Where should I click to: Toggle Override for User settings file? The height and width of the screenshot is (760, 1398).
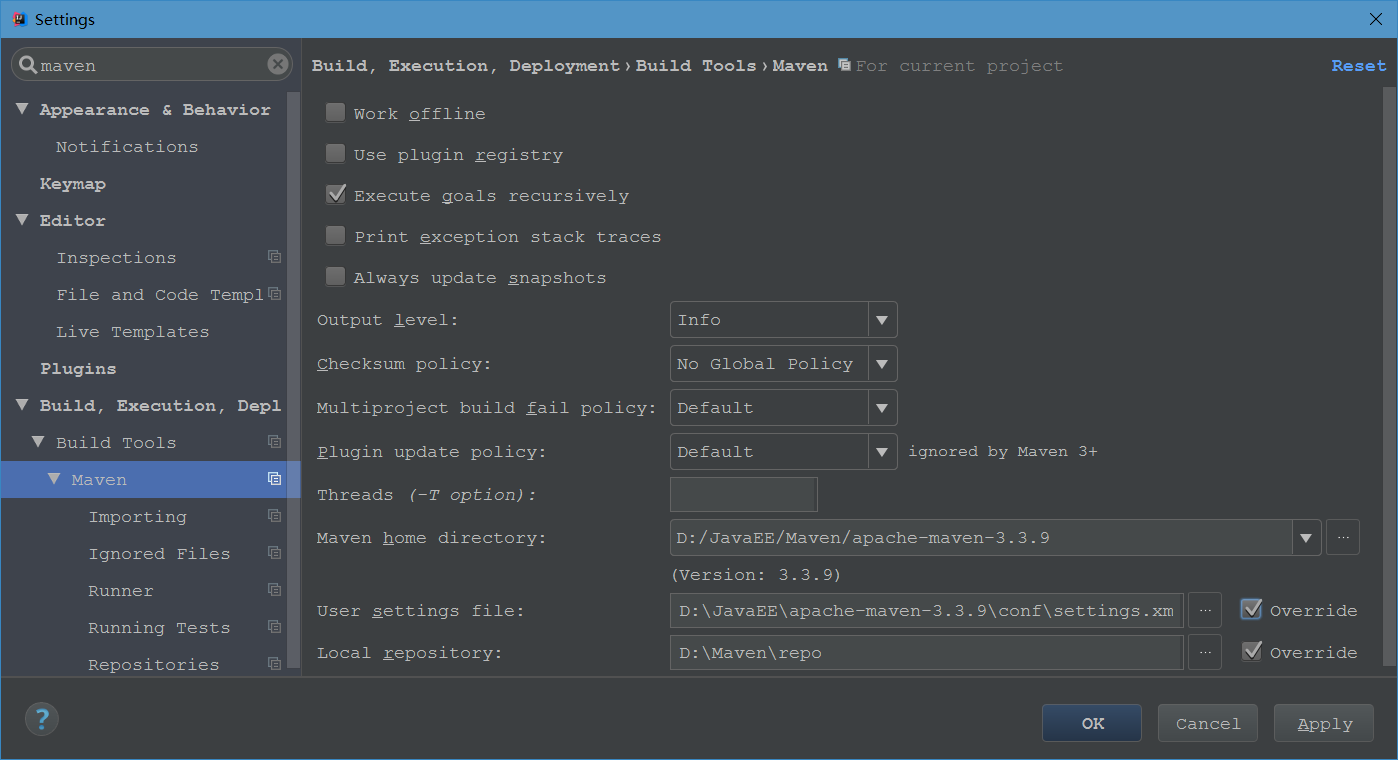(x=1251, y=609)
